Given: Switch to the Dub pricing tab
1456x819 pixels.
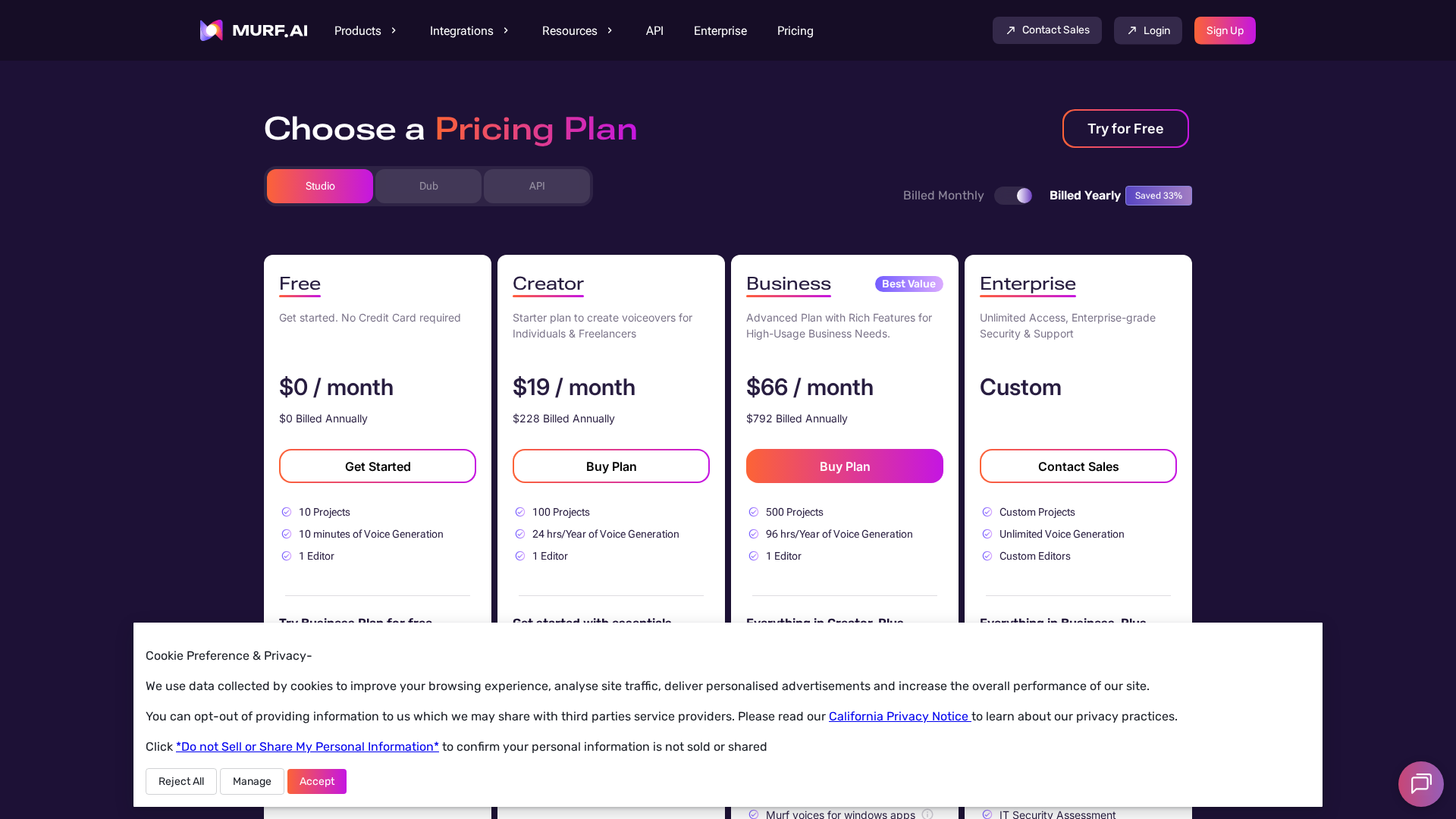Looking at the screenshot, I should coord(428,186).
